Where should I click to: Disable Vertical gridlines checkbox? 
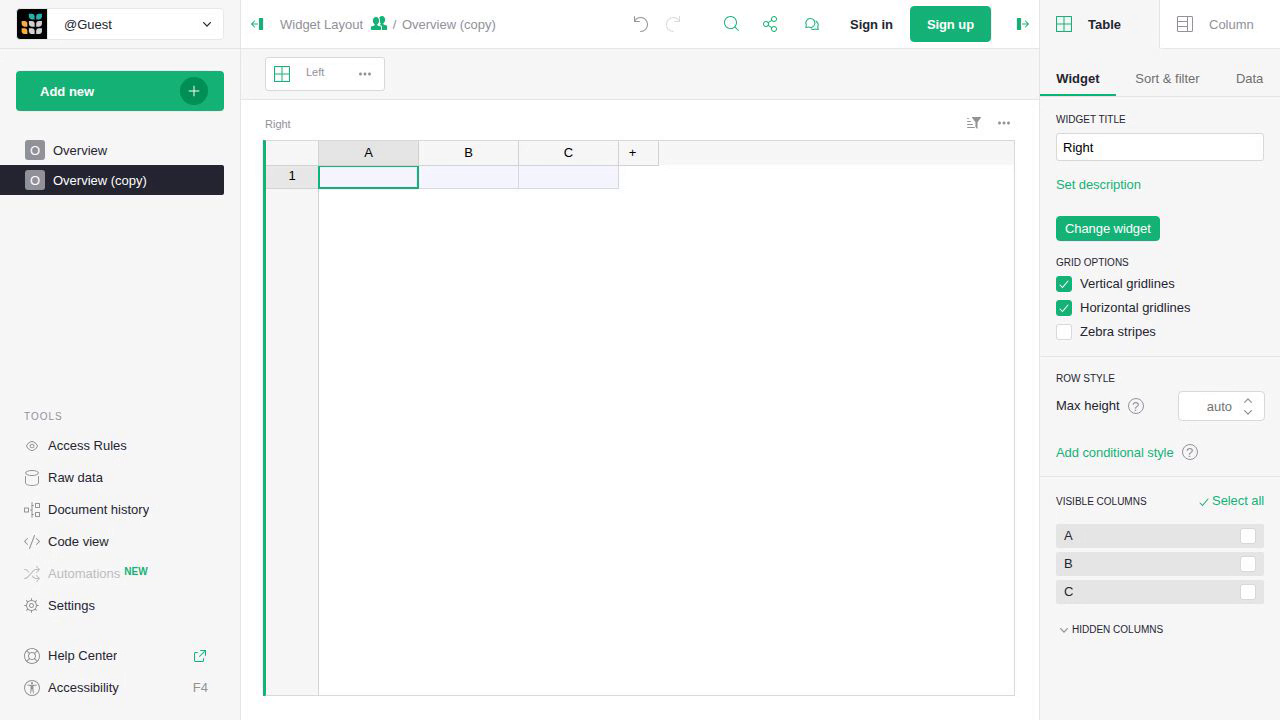coord(1064,284)
